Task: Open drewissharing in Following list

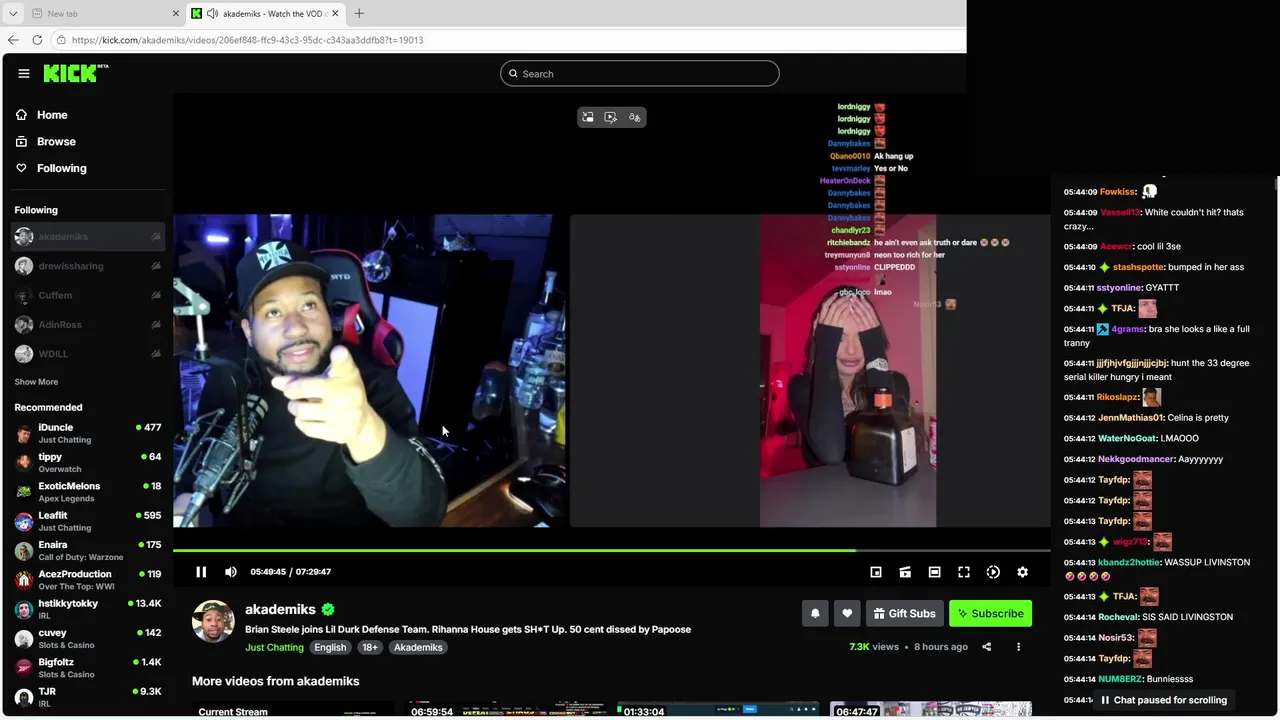Action: pyautogui.click(x=88, y=266)
